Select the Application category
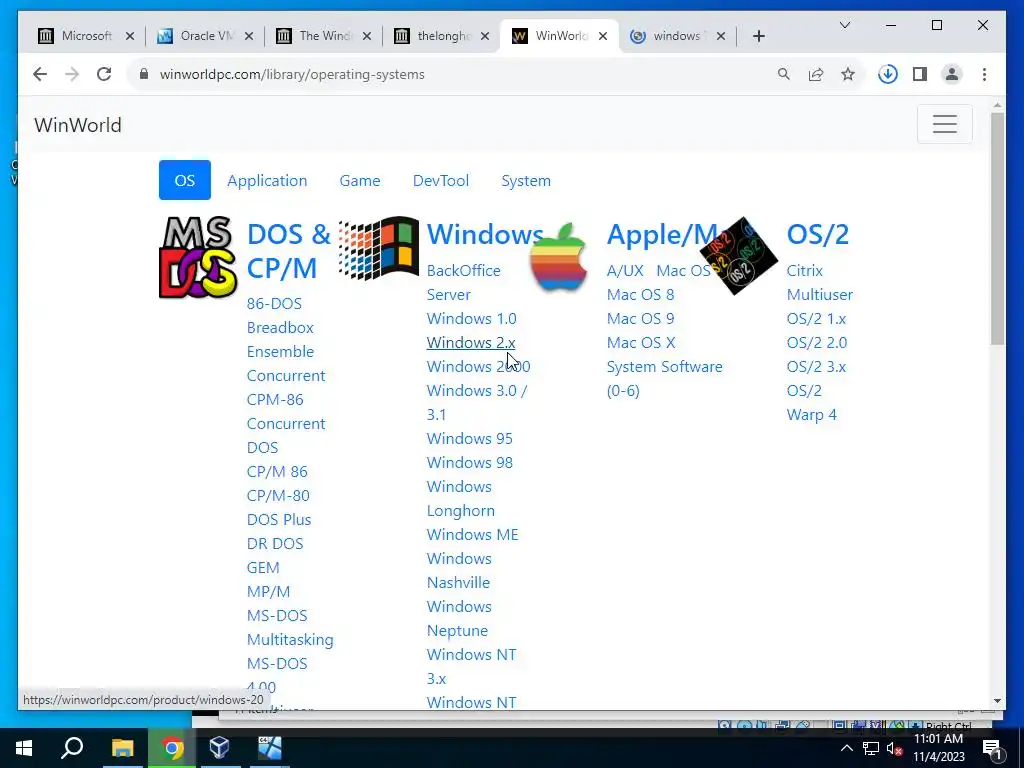This screenshot has height=768, width=1024. [x=267, y=180]
